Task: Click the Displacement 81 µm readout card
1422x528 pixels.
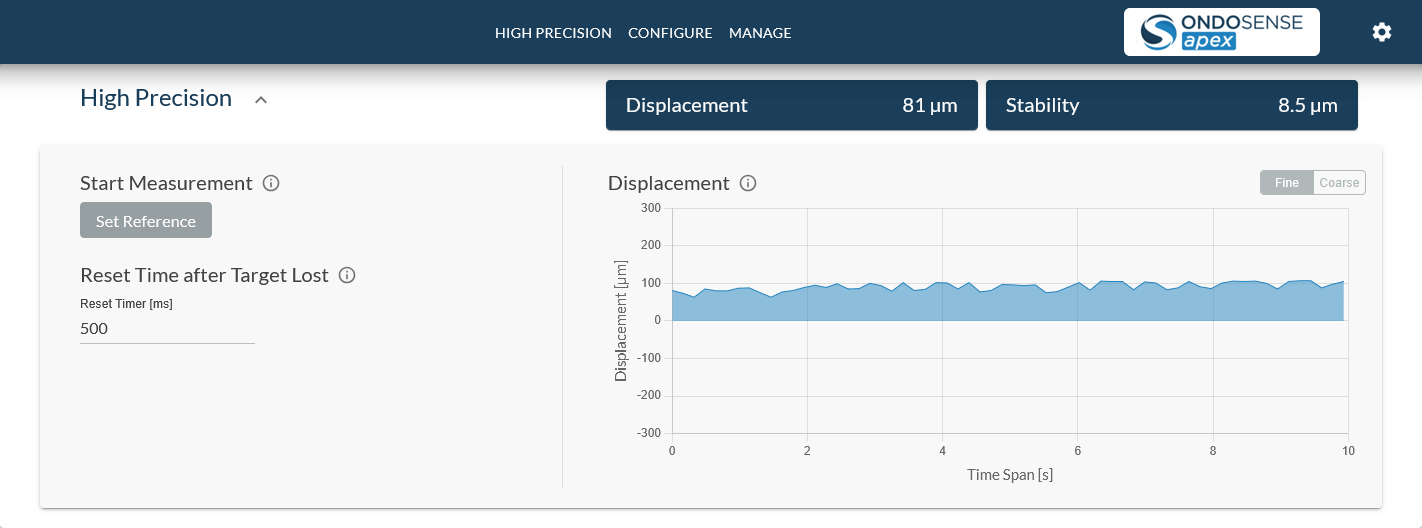Action: [792, 105]
